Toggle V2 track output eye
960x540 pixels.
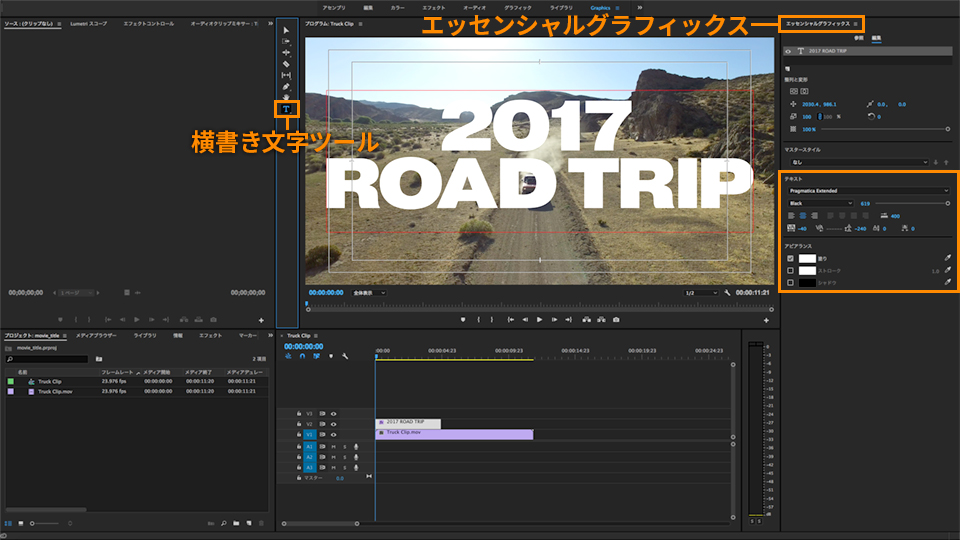click(334, 424)
